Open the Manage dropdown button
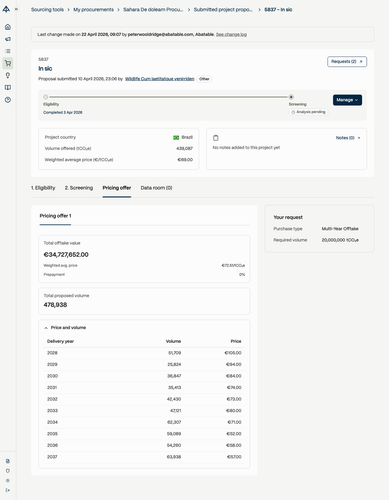 347,100
